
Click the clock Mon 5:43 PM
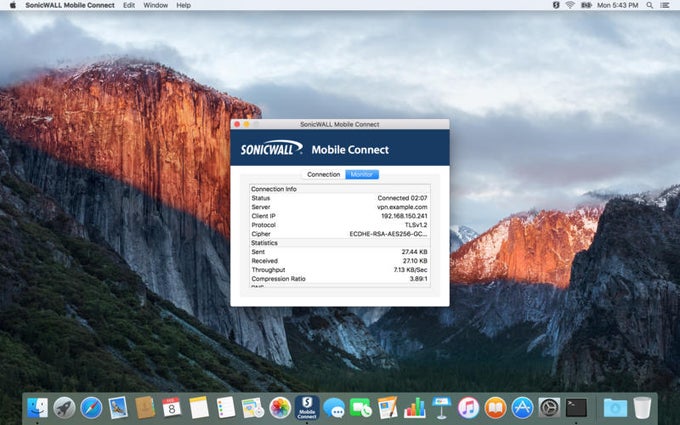coord(618,5)
